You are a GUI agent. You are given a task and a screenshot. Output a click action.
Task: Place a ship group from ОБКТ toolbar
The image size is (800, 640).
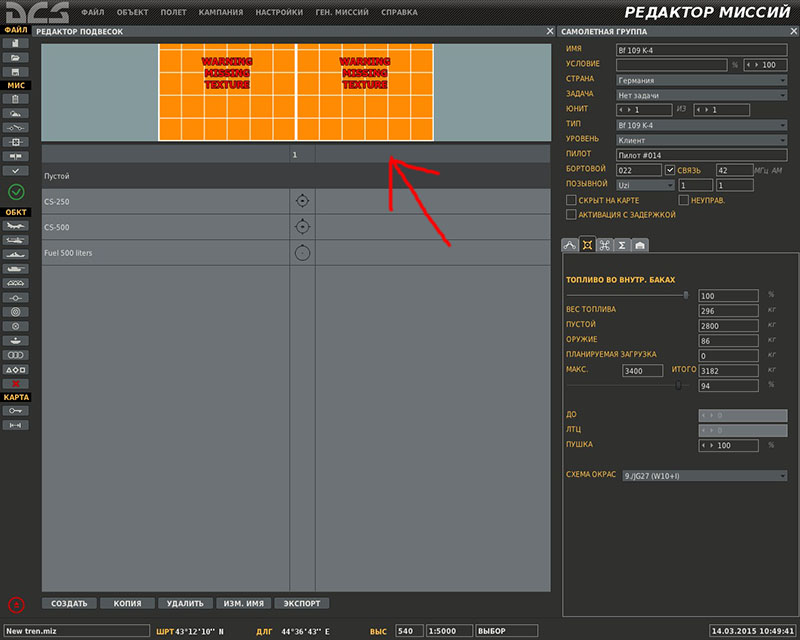(x=15, y=255)
